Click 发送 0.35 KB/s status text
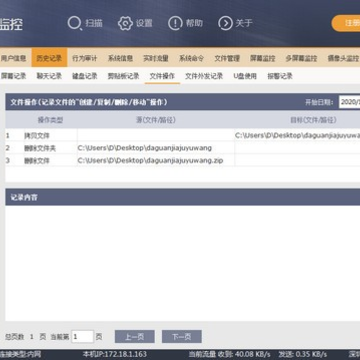Image resolution: width=360 pixels, height=360 pixels. [x=303, y=354]
